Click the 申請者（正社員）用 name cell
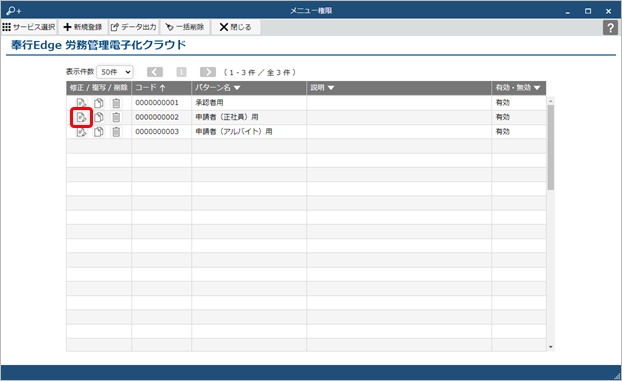 249,117
